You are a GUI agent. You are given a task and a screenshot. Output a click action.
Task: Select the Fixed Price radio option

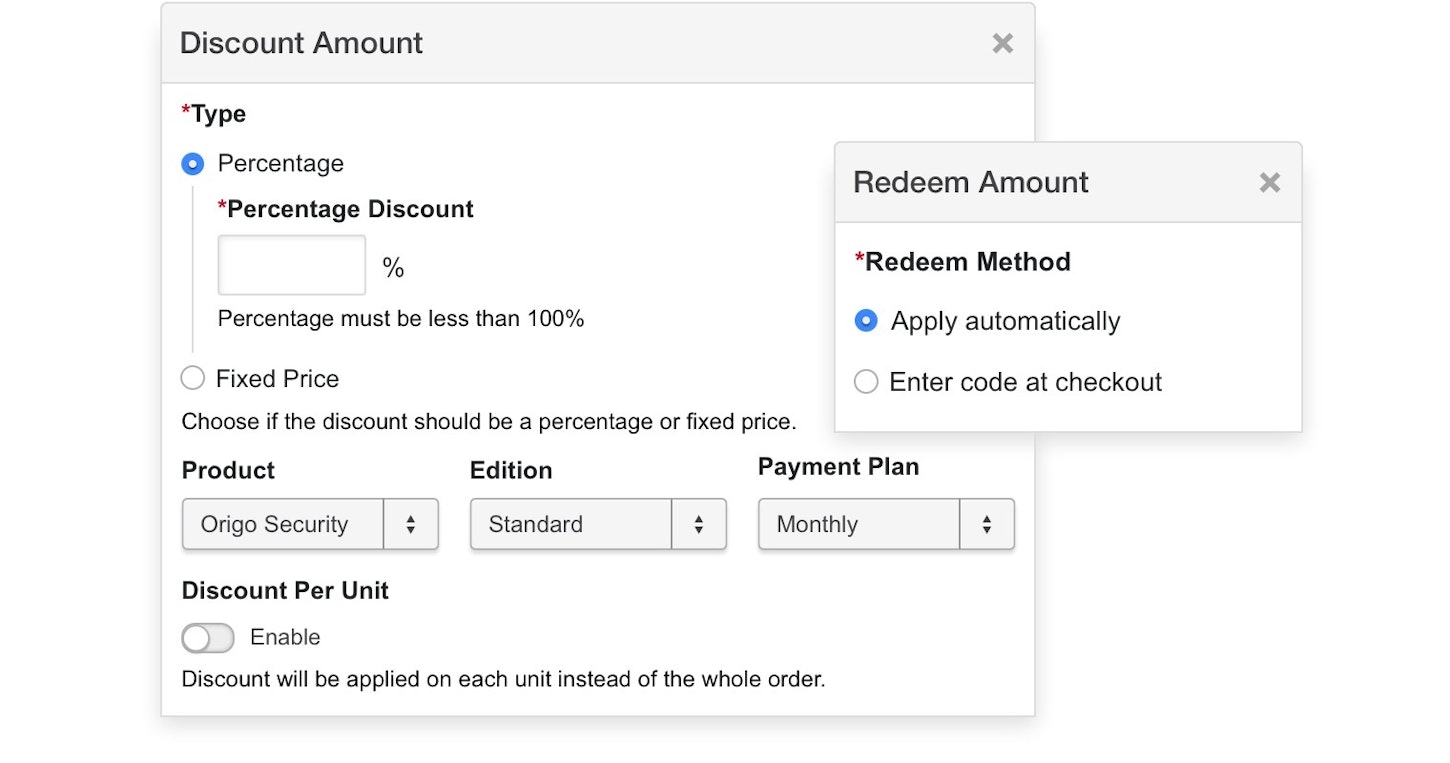coord(193,379)
